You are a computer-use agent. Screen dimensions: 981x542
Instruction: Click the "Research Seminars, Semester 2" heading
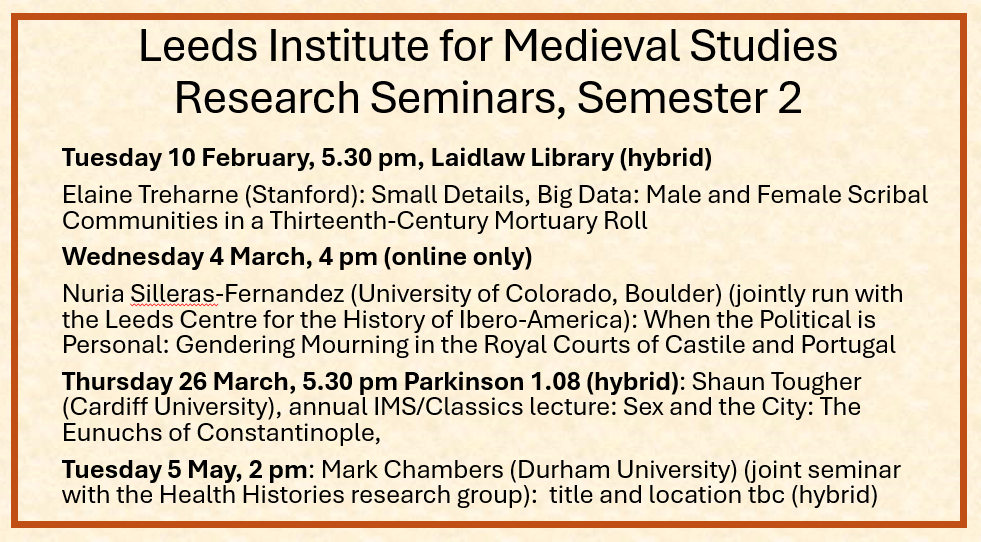pos(488,96)
